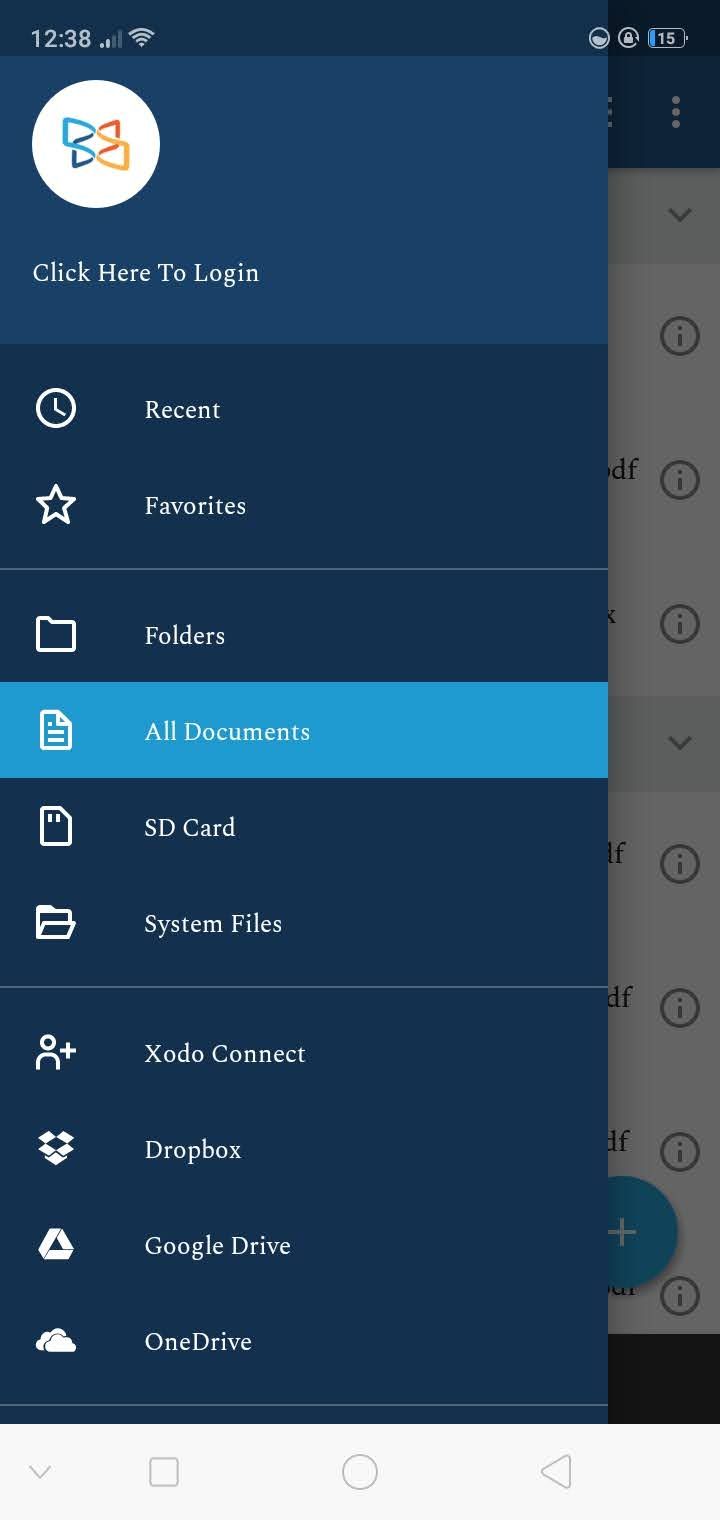Open Xodo Connect
This screenshot has width=720, height=1520.
coord(304,1053)
